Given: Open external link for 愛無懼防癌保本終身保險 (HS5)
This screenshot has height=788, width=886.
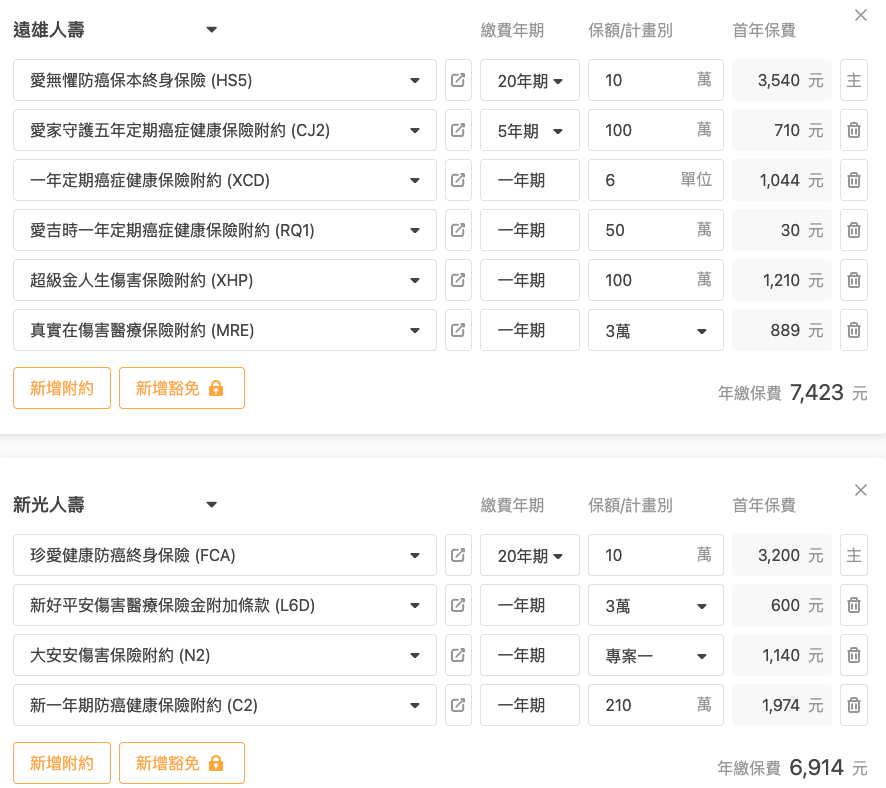Looking at the screenshot, I should tap(458, 80).
